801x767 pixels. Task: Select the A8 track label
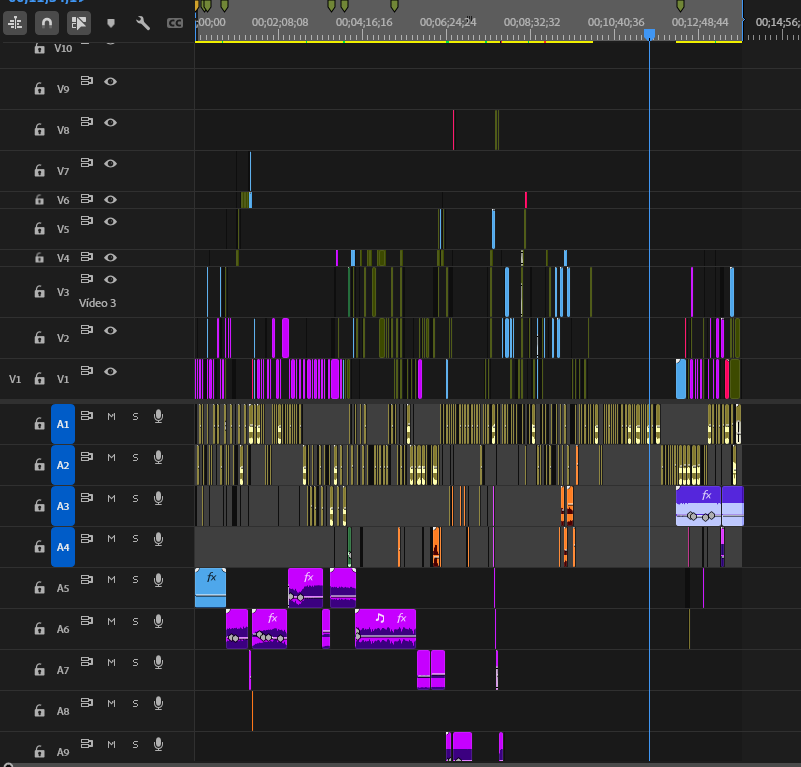[63, 711]
